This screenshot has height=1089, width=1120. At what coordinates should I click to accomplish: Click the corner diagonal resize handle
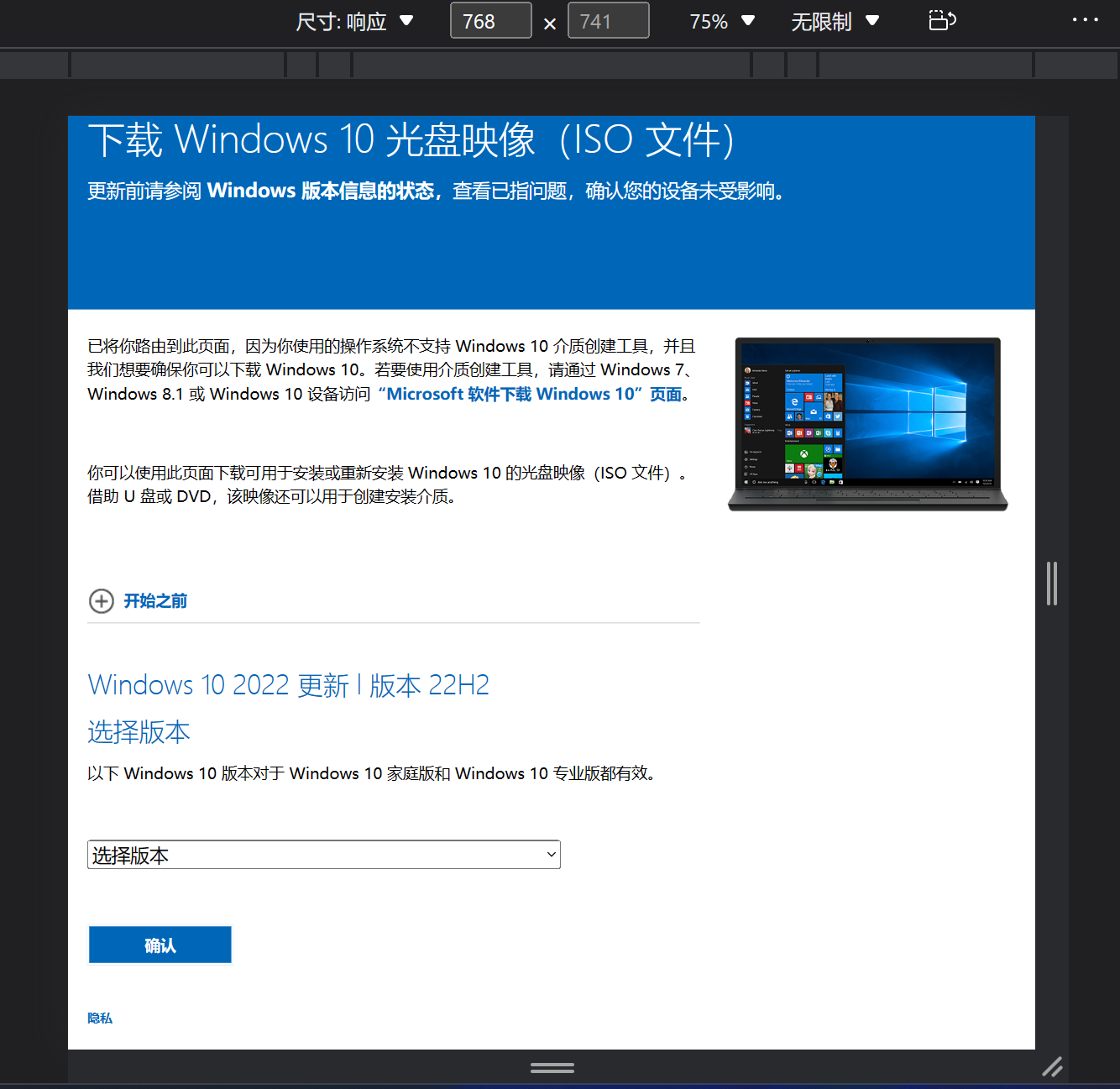pyautogui.click(x=1052, y=1067)
